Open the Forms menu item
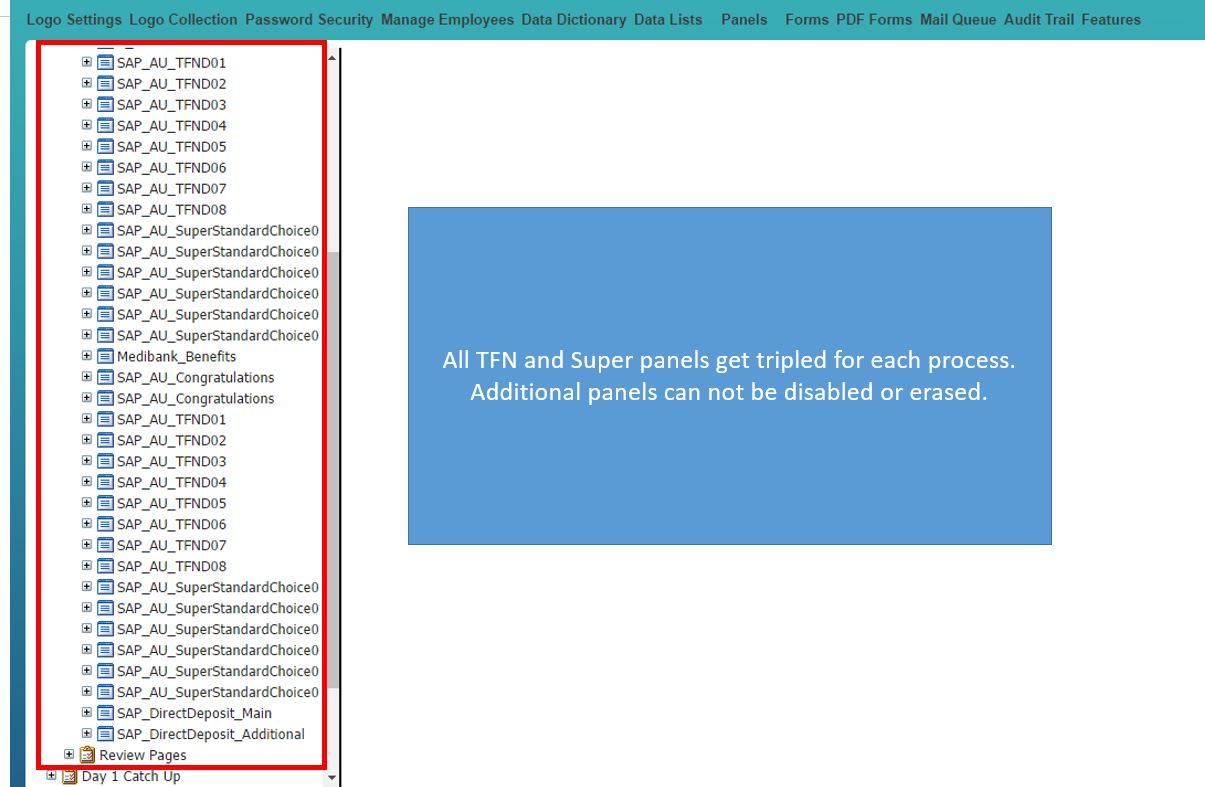The height and width of the screenshot is (787, 1205). coord(807,19)
